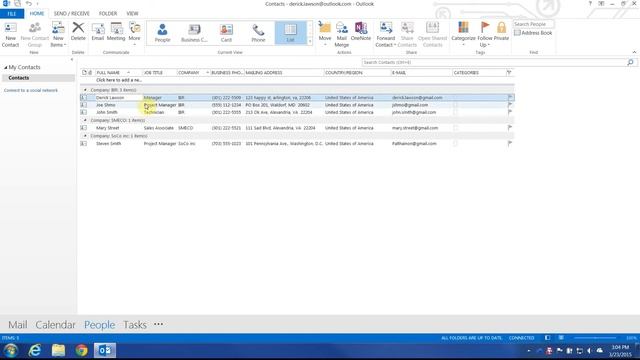Switch to the People view
This screenshot has height=360, width=640.
pos(162,33)
